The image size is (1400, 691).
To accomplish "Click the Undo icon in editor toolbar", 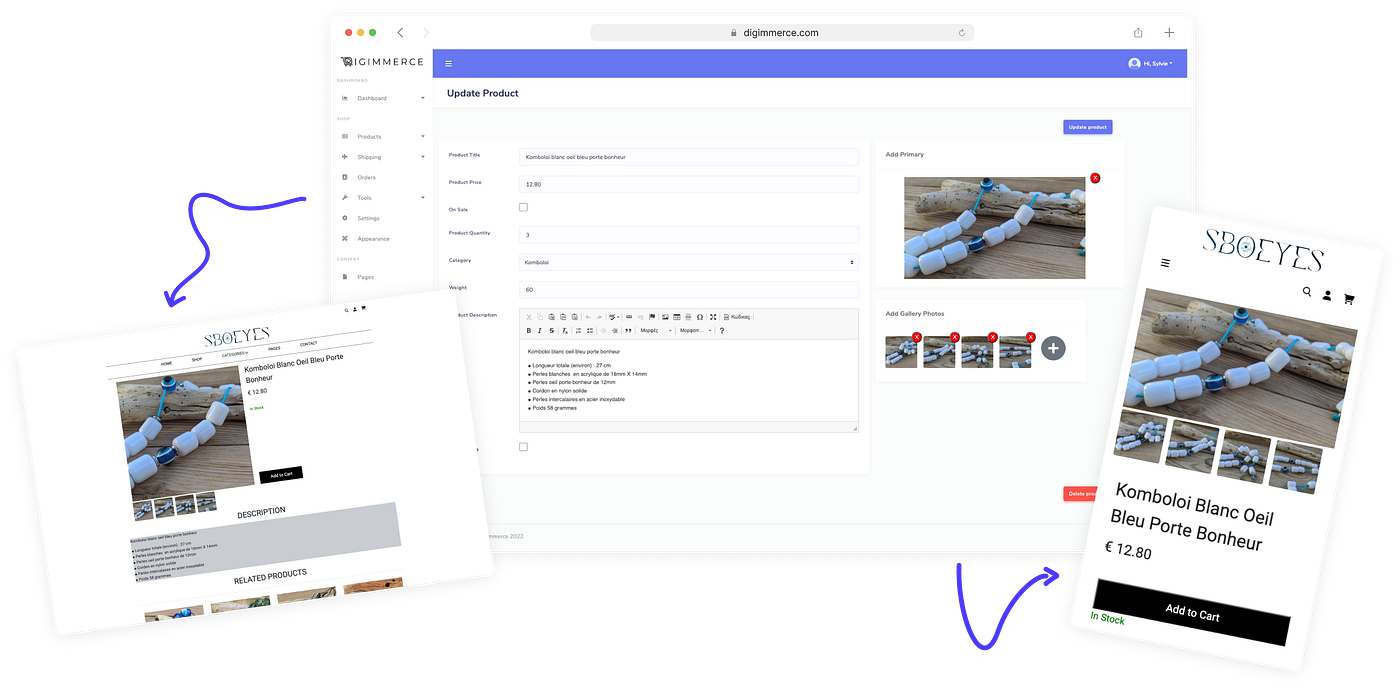I will 588,317.
